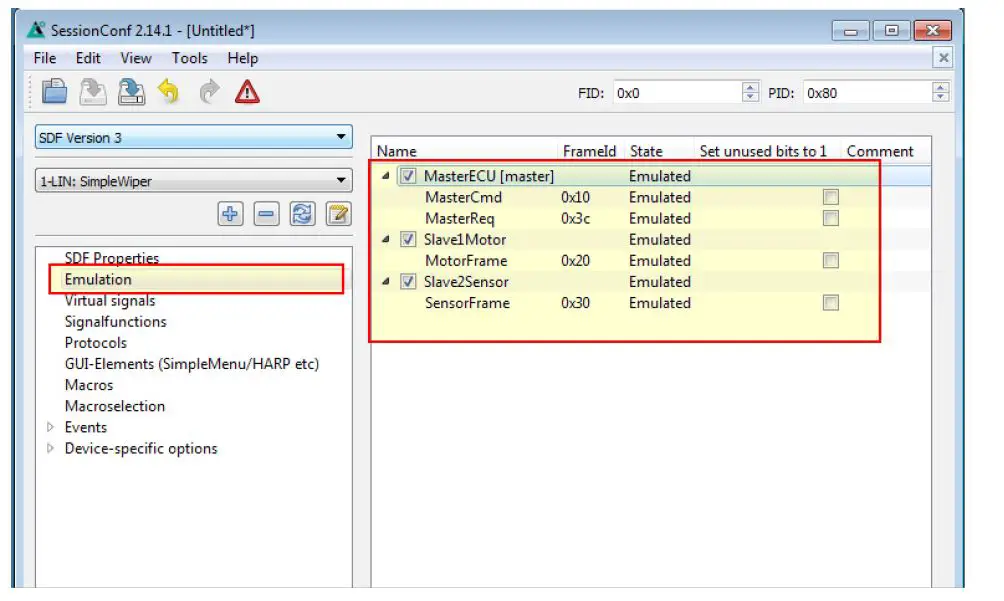Select Virtual signals in the tree
Image resolution: width=1004 pixels, height=601 pixels.
109,300
